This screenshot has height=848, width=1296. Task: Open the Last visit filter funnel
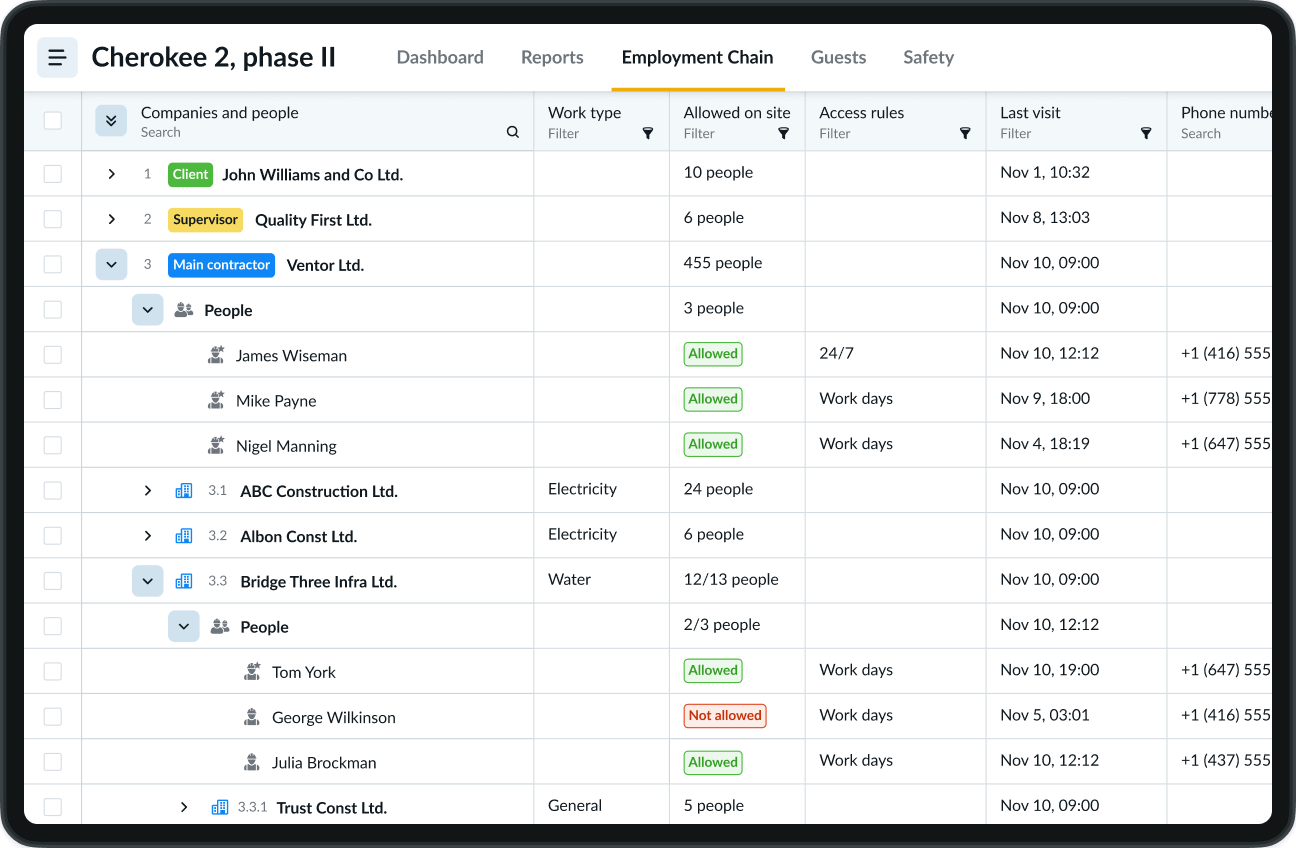(1146, 133)
